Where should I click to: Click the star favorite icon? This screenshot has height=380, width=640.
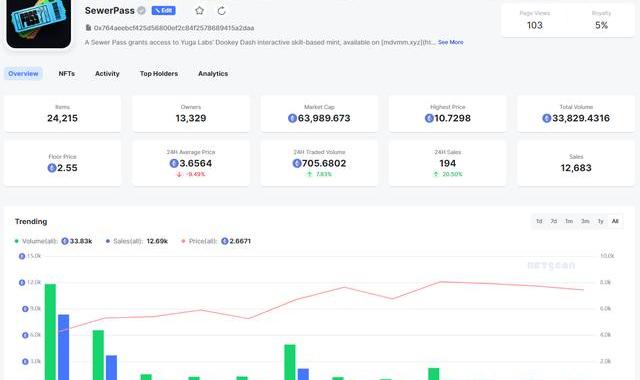tap(199, 11)
